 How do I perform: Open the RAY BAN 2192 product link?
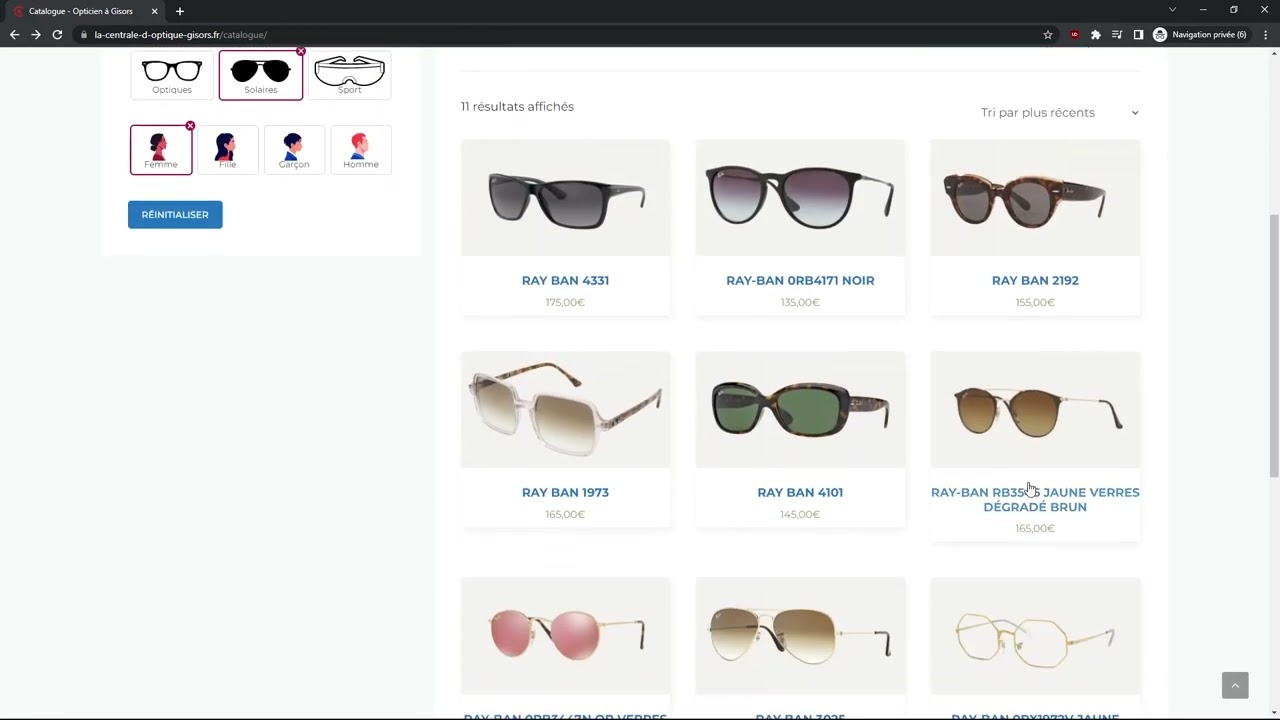1035,281
